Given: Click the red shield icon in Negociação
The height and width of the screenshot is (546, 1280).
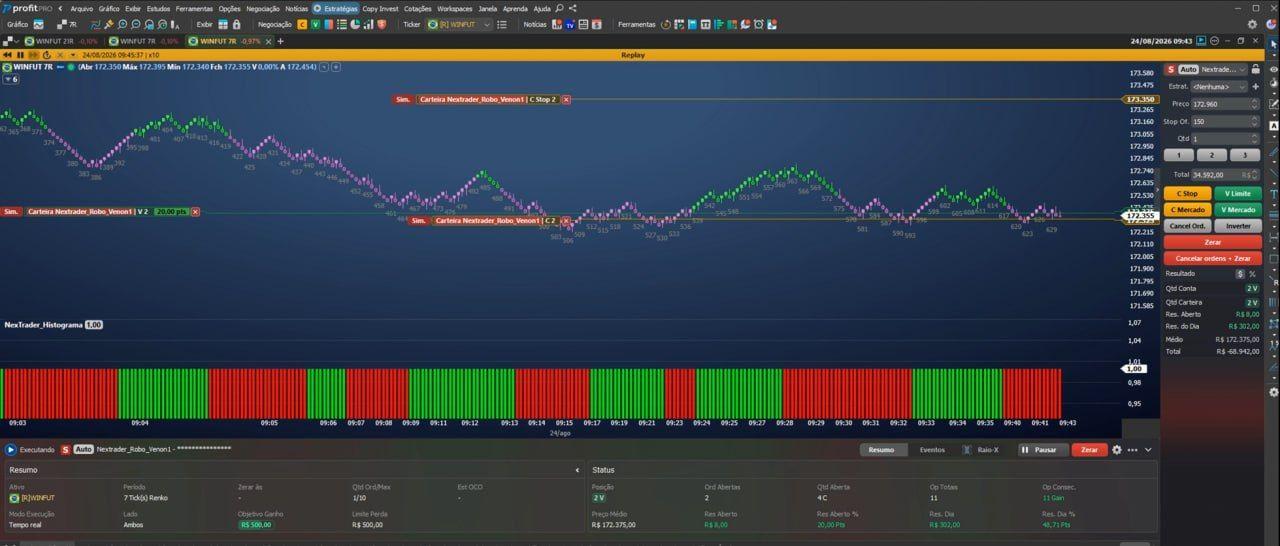Looking at the screenshot, I should 381,24.
